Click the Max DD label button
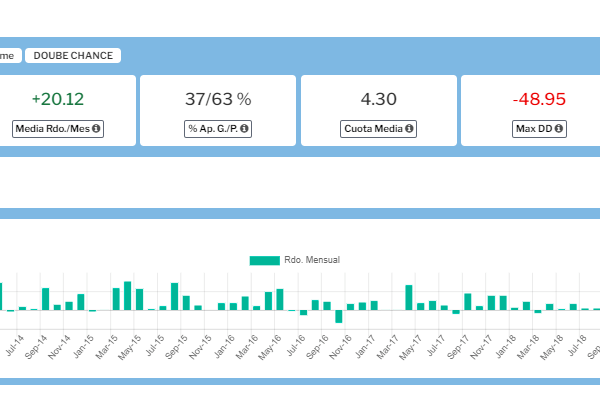The height and width of the screenshot is (396, 600). click(539, 129)
